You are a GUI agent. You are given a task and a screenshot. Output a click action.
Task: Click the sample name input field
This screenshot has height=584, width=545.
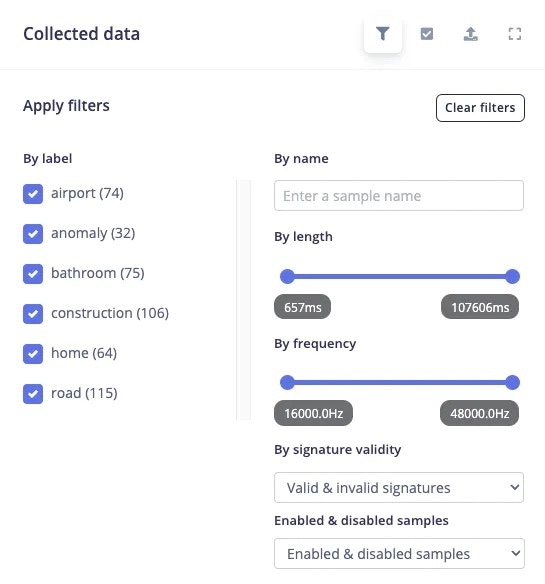pyautogui.click(x=399, y=196)
